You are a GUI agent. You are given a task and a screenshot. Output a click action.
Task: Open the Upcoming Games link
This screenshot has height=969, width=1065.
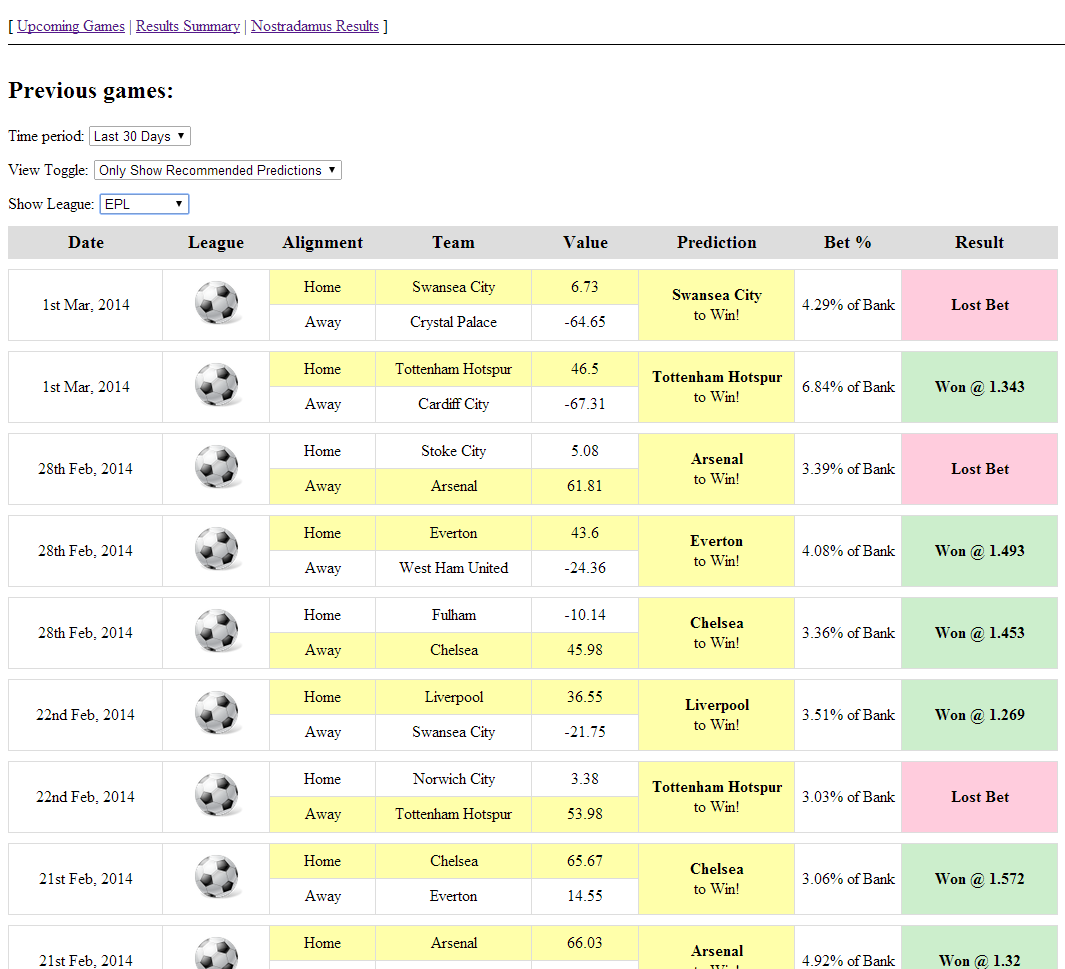coord(71,26)
